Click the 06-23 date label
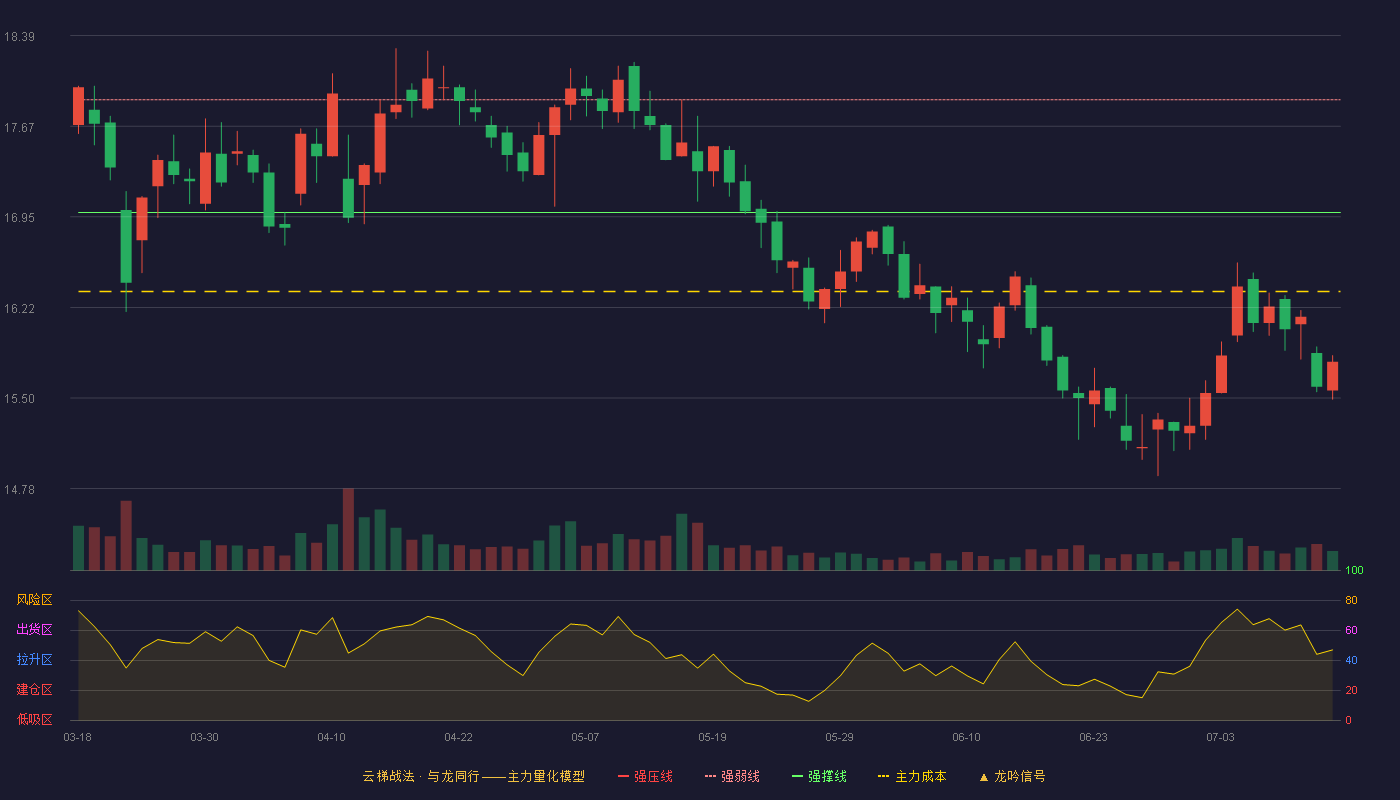The width and height of the screenshot is (1400, 800). pyautogui.click(x=1093, y=737)
